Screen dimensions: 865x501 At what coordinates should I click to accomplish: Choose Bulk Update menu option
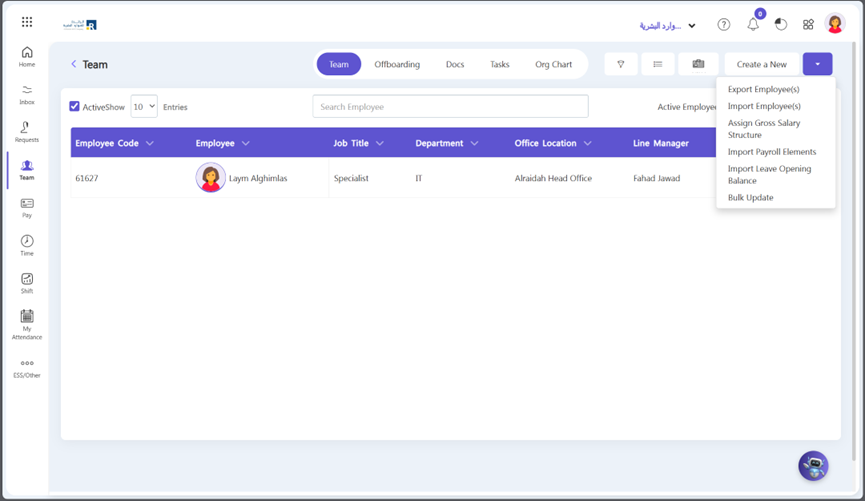tap(750, 198)
